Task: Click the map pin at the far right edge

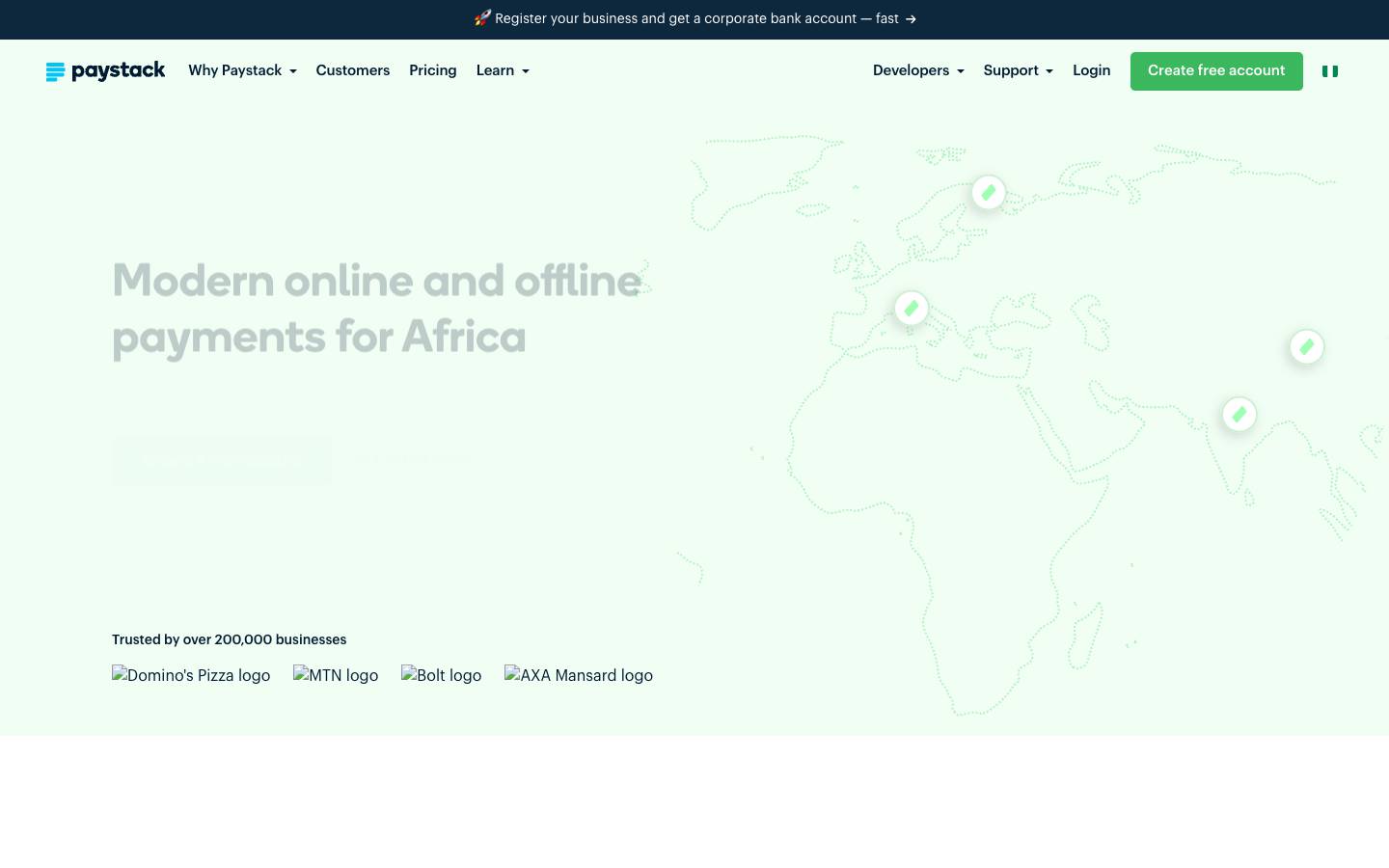Action: [1307, 347]
